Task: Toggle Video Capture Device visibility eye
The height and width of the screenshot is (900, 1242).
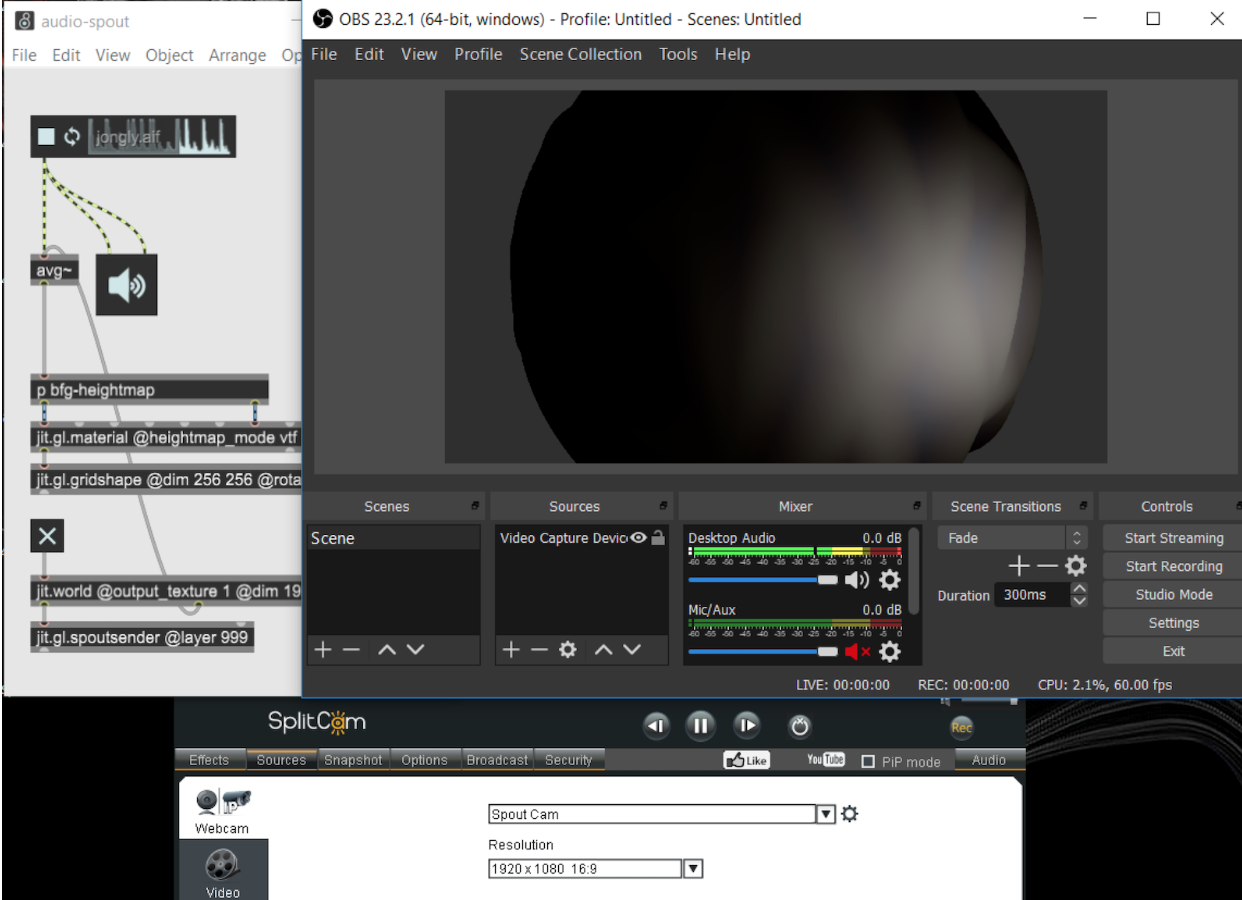Action: pos(638,538)
